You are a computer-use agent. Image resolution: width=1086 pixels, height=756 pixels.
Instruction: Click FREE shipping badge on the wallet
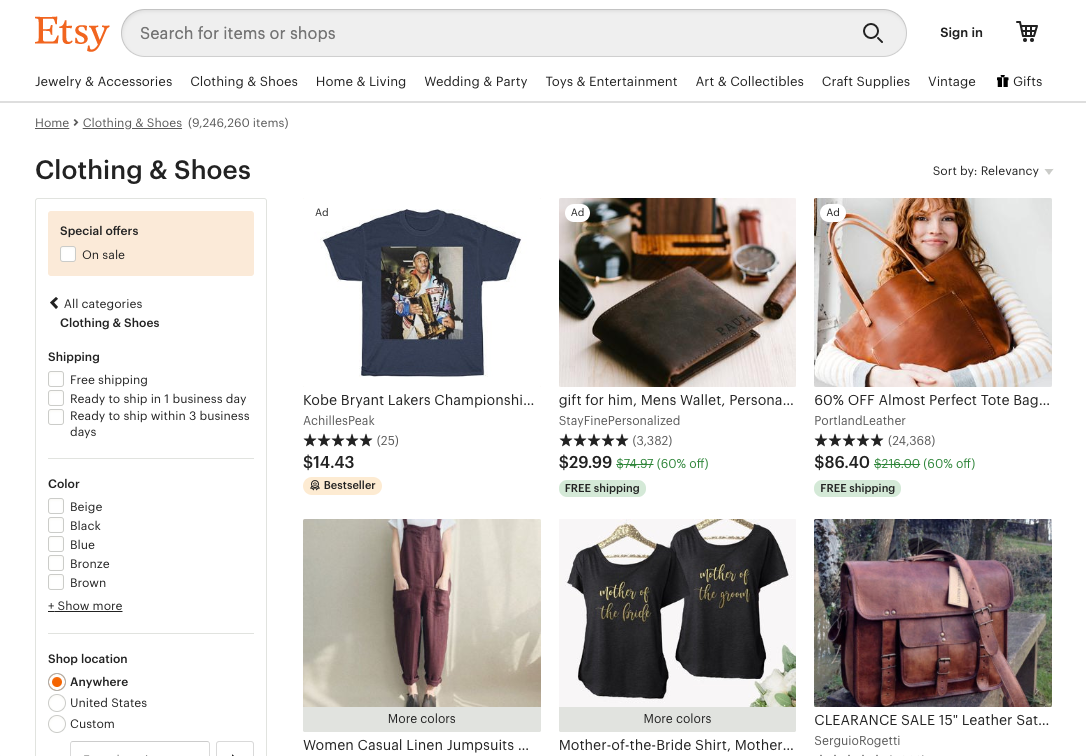tap(602, 488)
